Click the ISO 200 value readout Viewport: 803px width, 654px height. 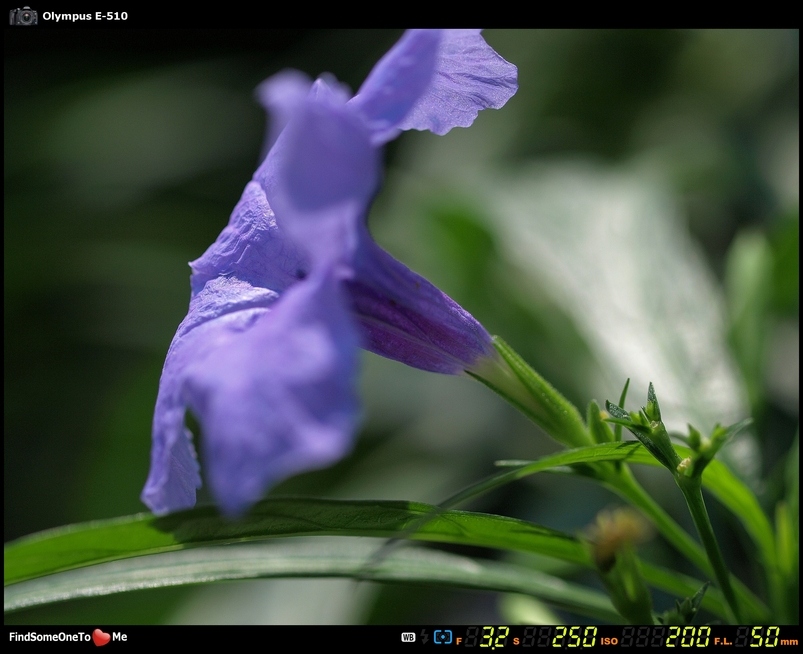coord(688,637)
